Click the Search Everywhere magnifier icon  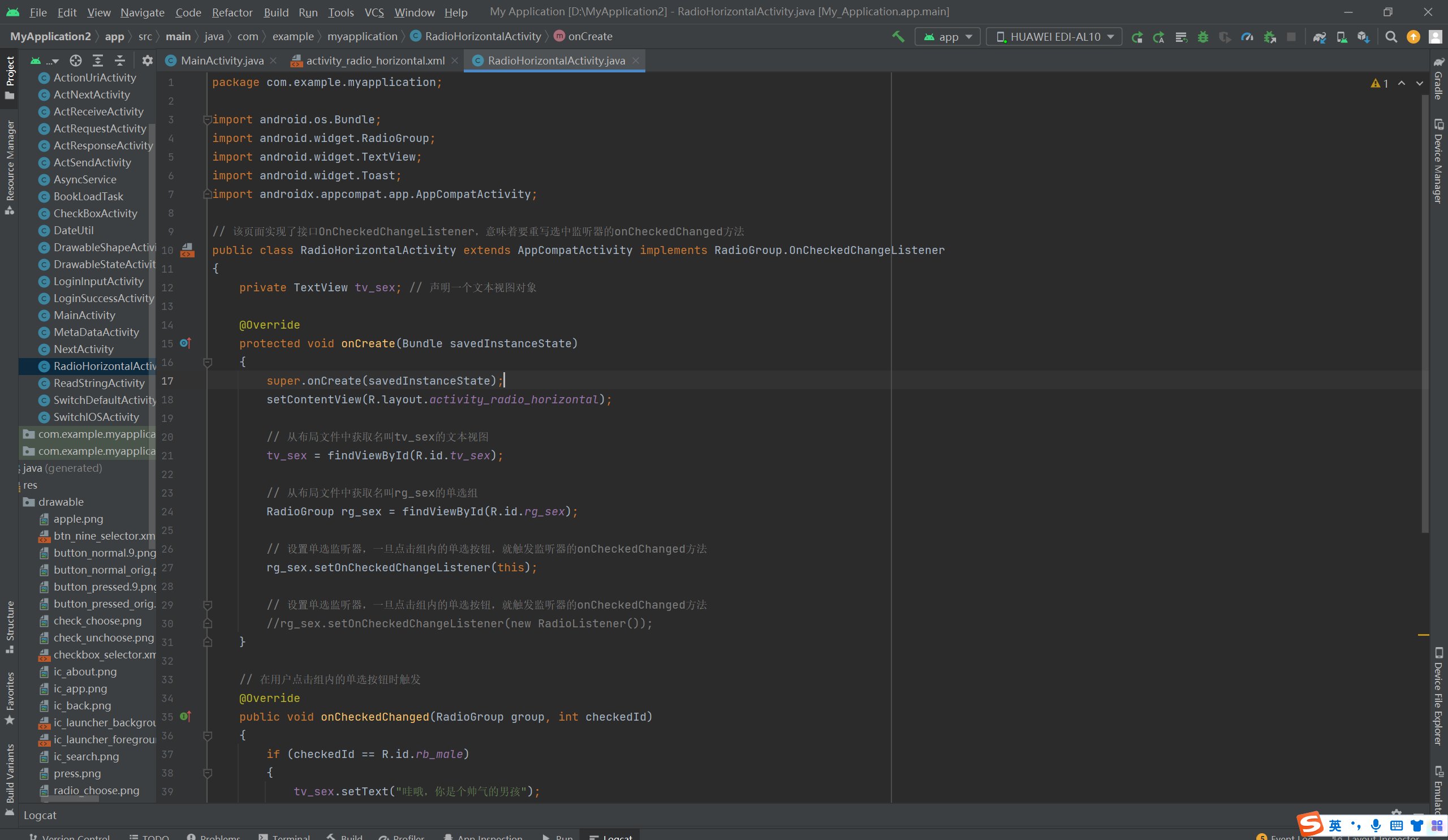(x=1390, y=37)
